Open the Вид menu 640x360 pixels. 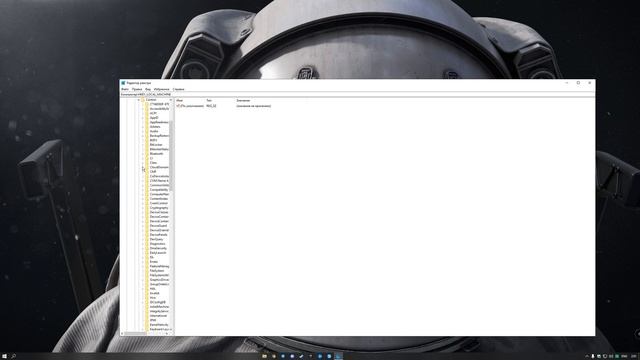(x=148, y=89)
